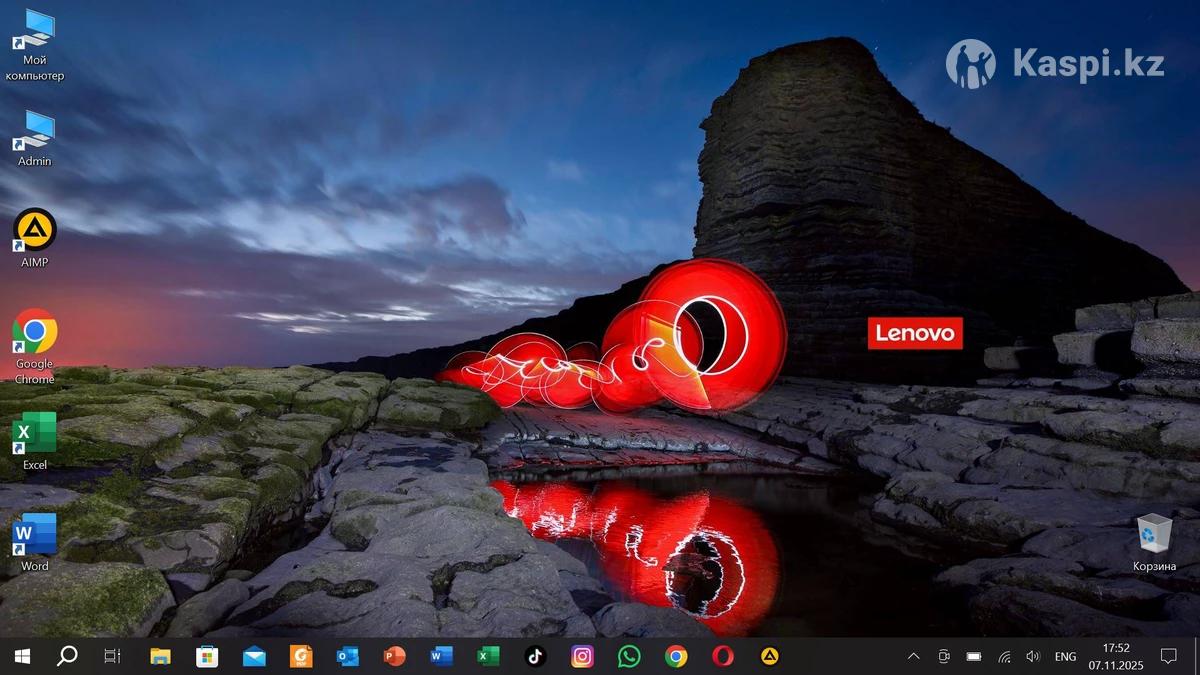Select the Word desktop shortcut
Screen dimensions: 1200x675
coord(35,535)
